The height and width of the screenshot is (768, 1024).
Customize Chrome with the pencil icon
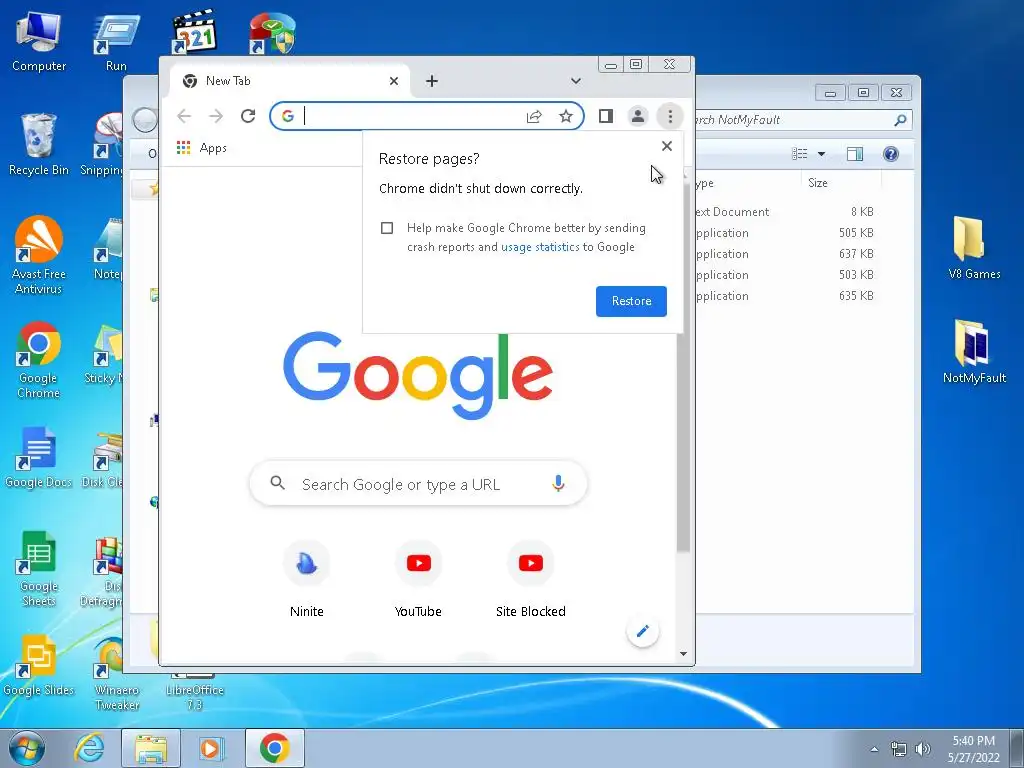tap(643, 631)
